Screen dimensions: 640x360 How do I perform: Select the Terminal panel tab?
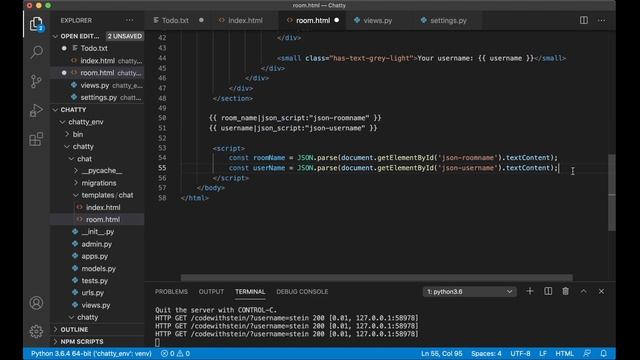click(x=250, y=291)
